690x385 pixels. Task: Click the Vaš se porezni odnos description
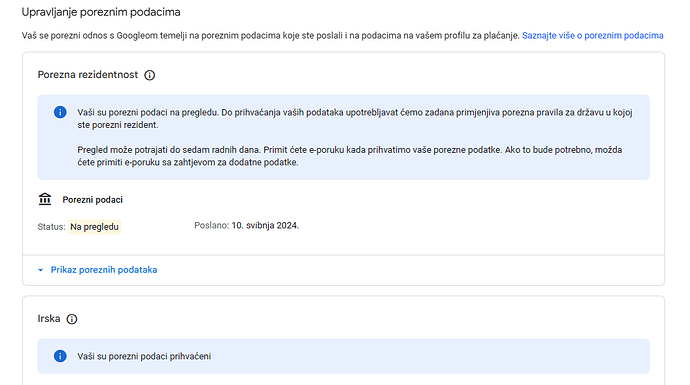(x=271, y=36)
